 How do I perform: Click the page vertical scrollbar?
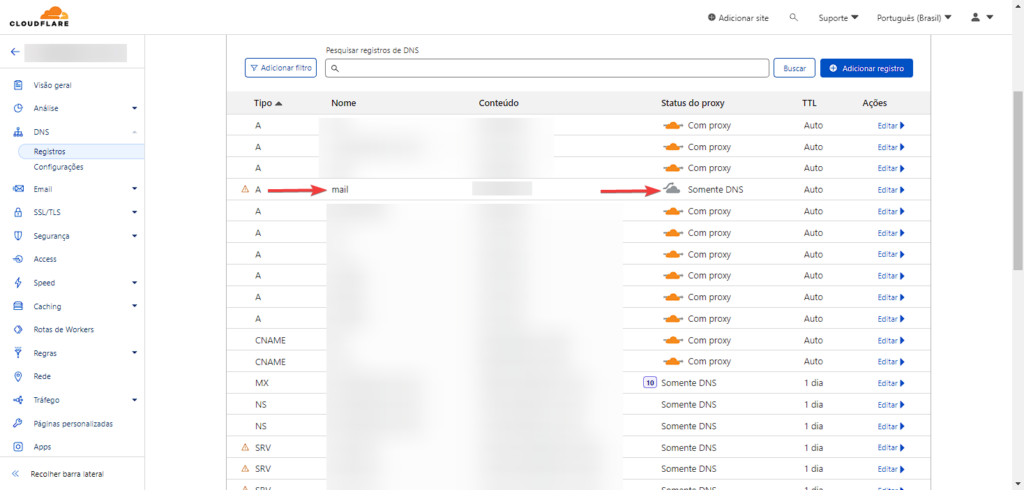click(x=1017, y=180)
